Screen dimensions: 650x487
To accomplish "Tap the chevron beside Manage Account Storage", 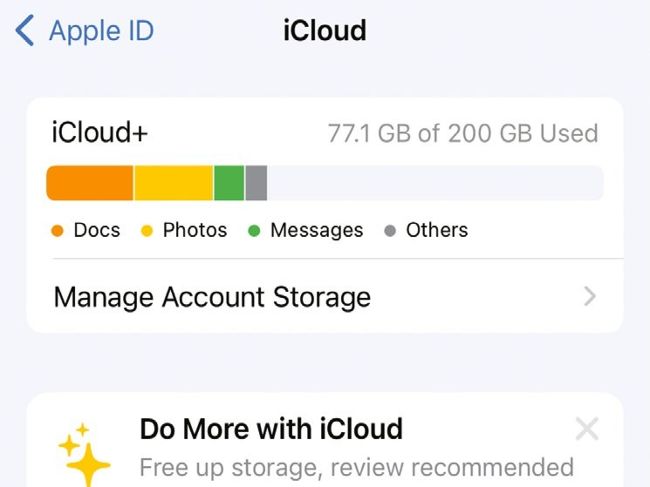I will 590,297.
